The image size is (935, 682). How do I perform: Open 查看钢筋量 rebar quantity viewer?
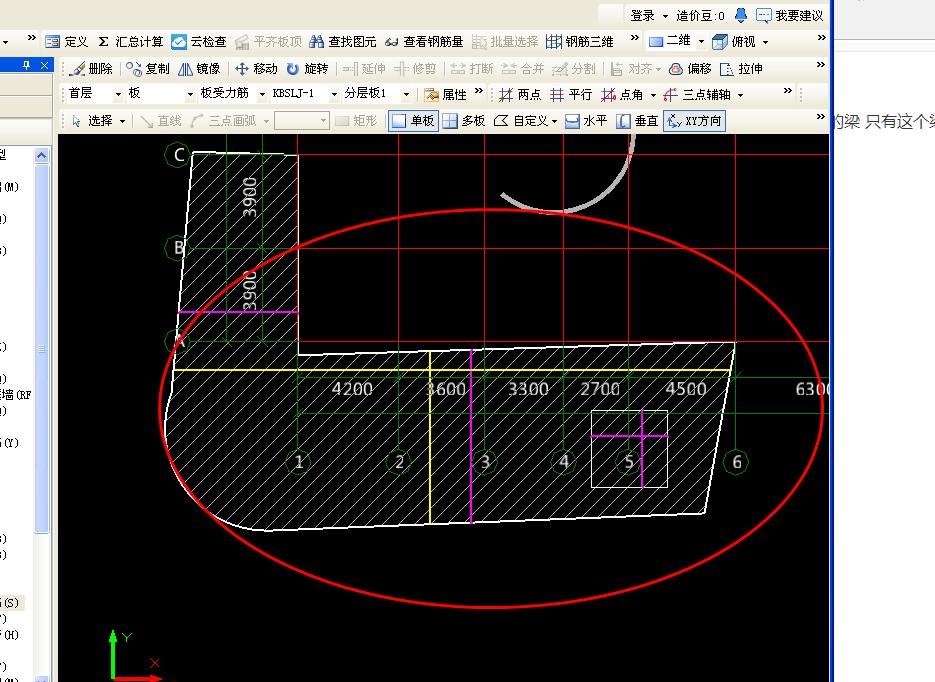(x=424, y=42)
